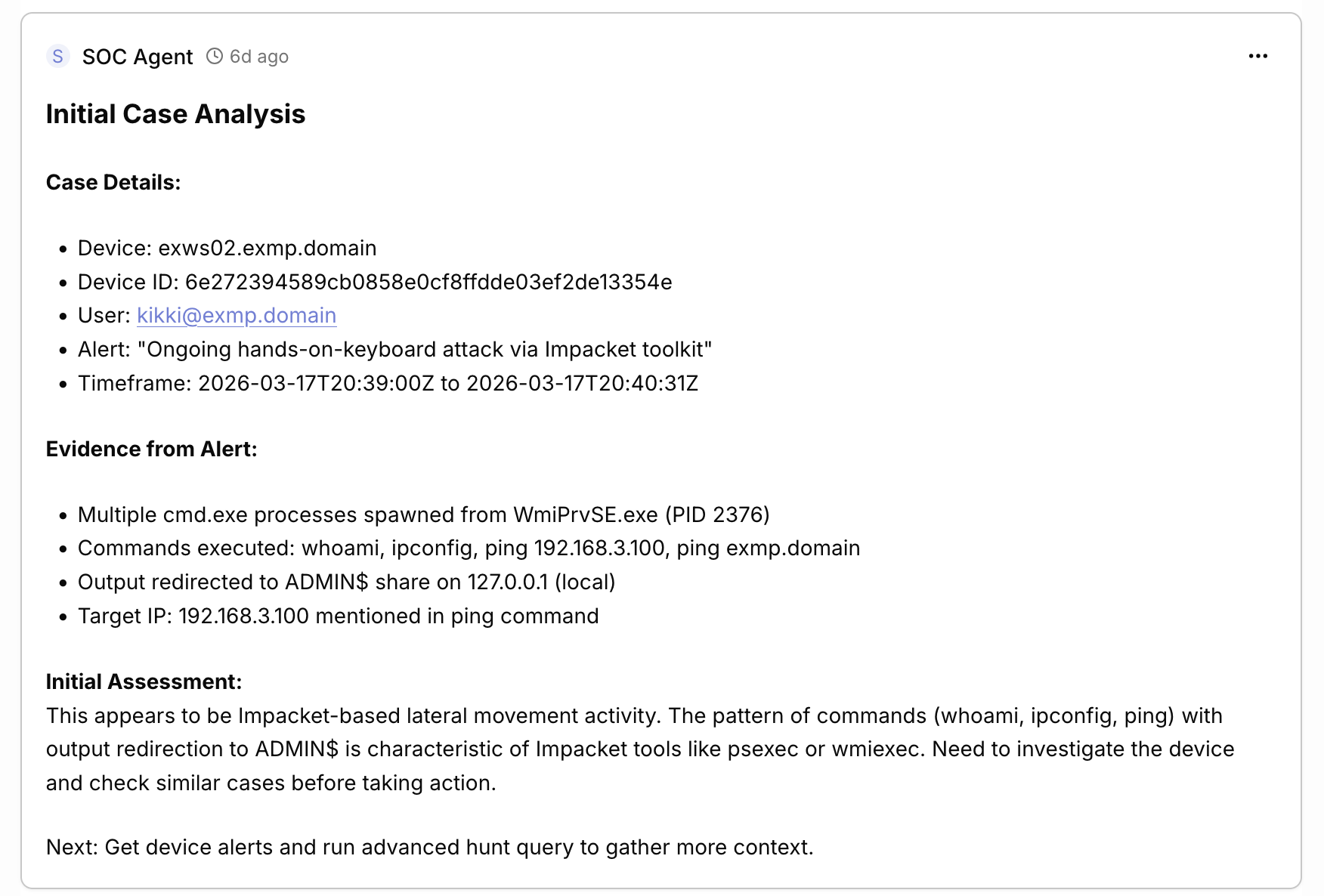Click the Target IP 192.168.3.100 bullet

pos(338,616)
